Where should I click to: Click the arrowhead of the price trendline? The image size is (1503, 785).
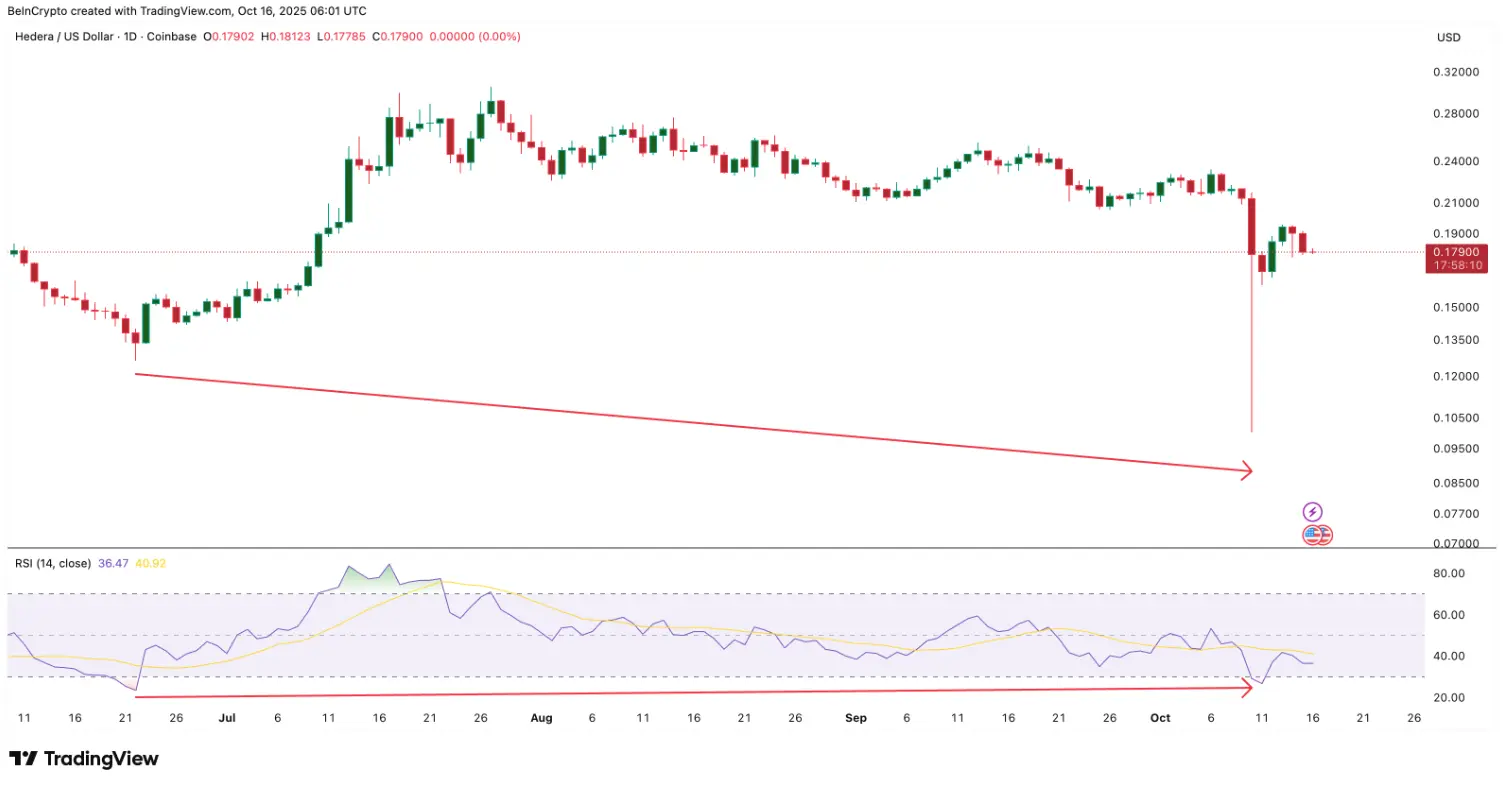coord(1246,470)
